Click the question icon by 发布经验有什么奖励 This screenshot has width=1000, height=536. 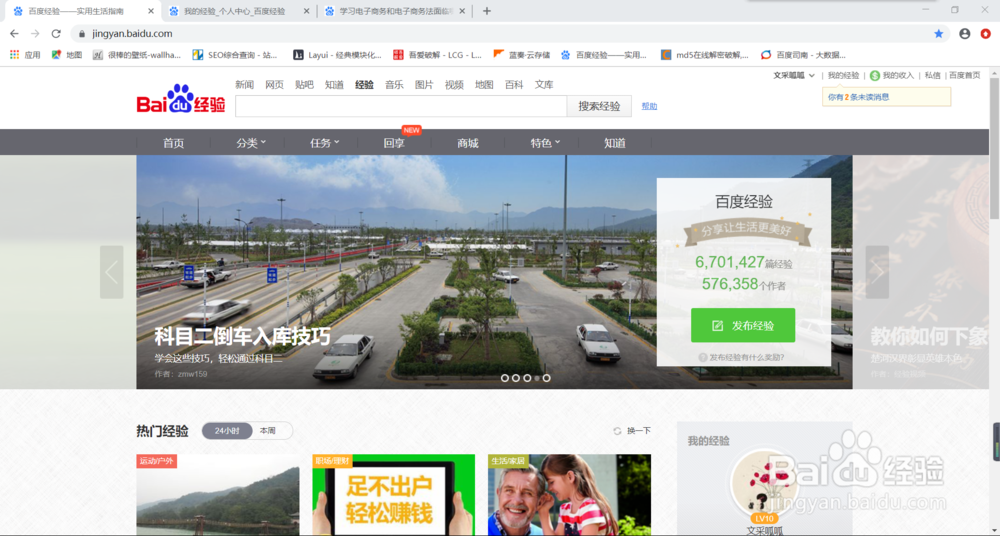click(703, 358)
